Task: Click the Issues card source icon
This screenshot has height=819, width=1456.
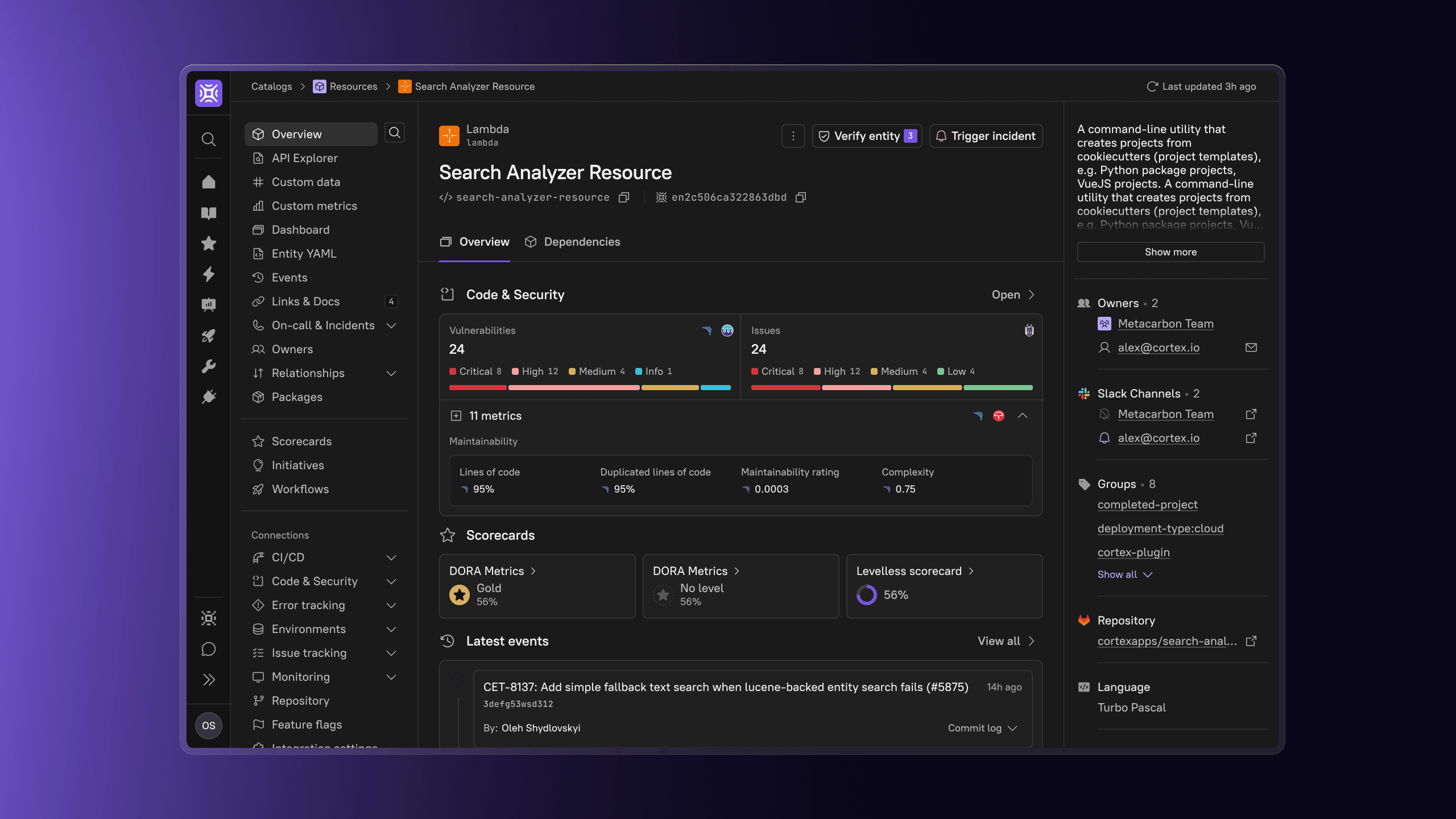Action: point(1029,330)
